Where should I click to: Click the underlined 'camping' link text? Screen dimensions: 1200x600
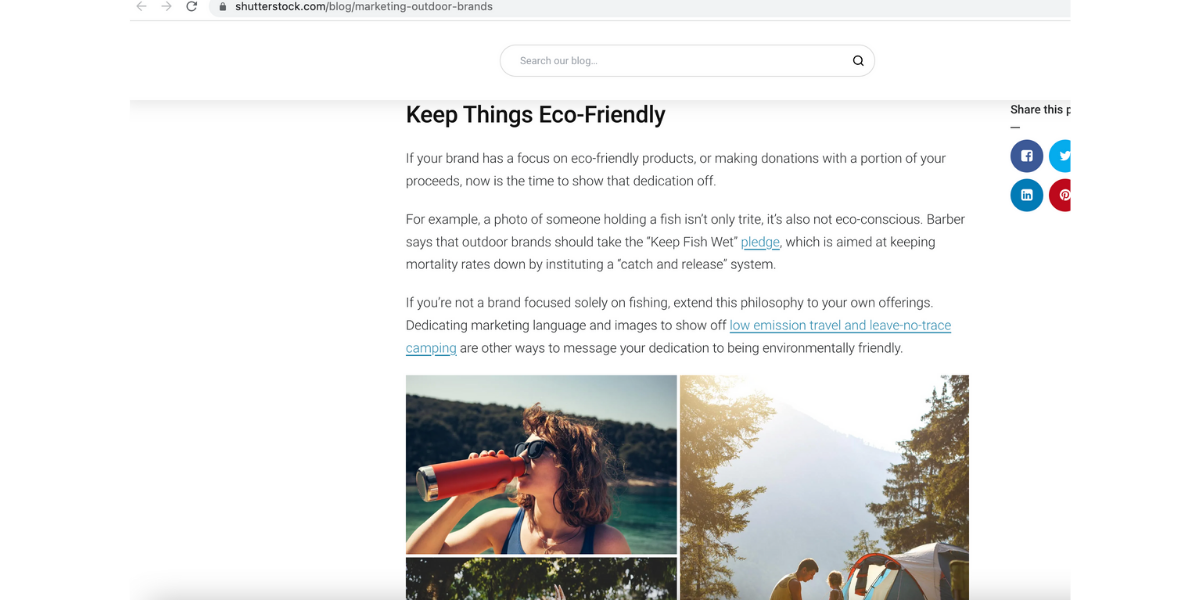(431, 348)
